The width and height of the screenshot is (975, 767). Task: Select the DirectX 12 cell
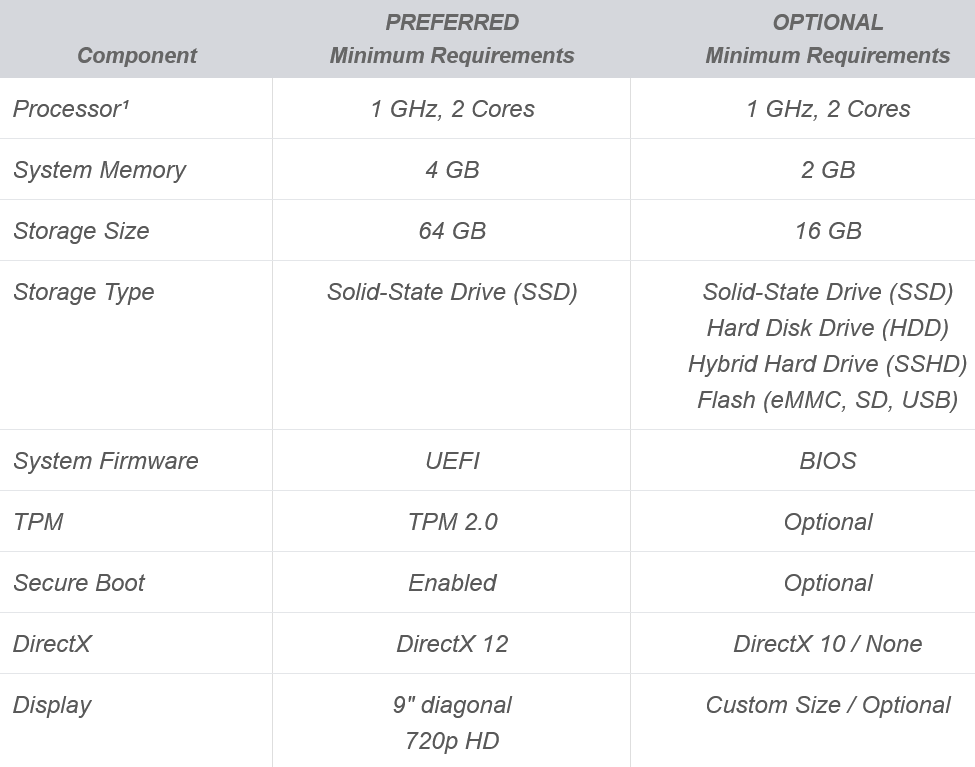[452, 644]
